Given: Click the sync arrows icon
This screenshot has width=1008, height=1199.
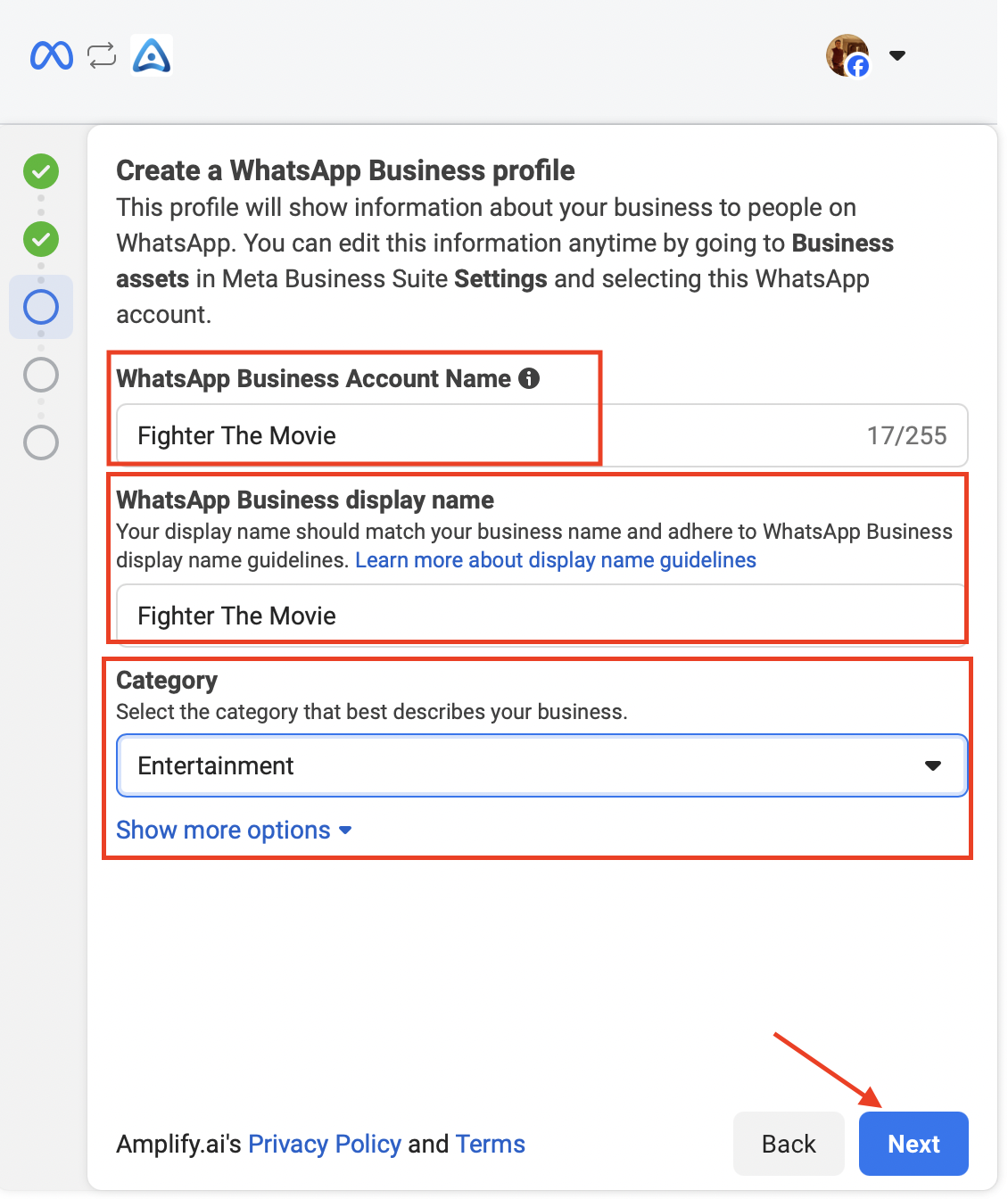Looking at the screenshot, I should tap(102, 55).
